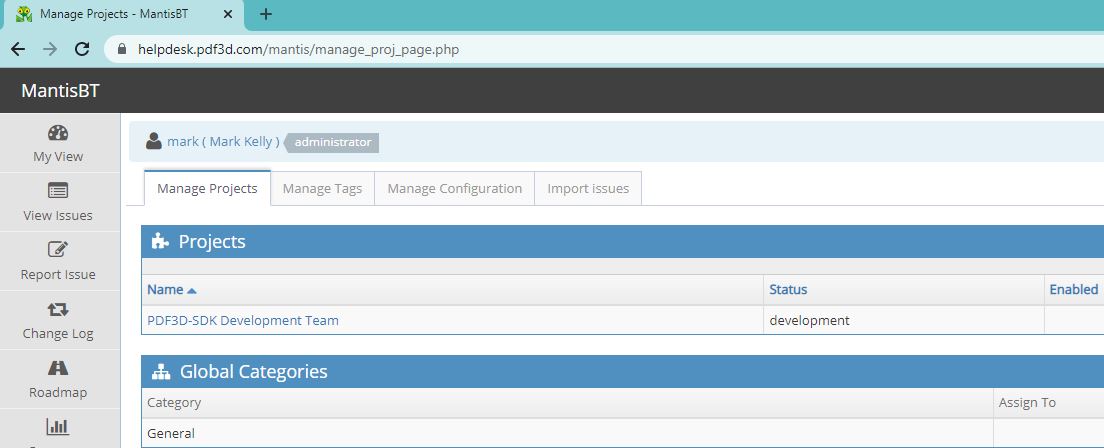Switch to the Manage Tags tab
1104x448 pixels.
click(322, 188)
